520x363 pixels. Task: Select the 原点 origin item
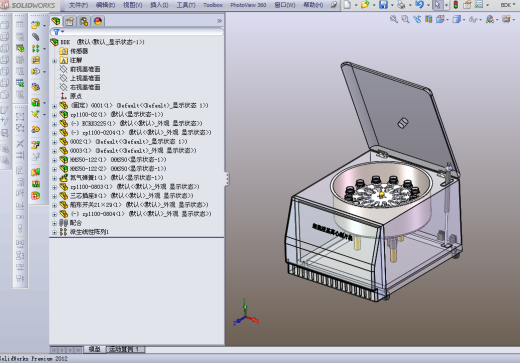click(x=76, y=96)
